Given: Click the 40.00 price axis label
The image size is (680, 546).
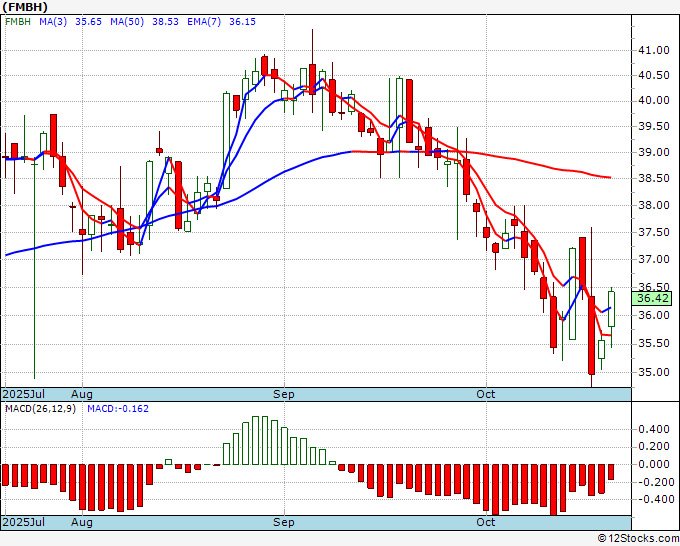Looking at the screenshot, I should (x=654, y=101).
